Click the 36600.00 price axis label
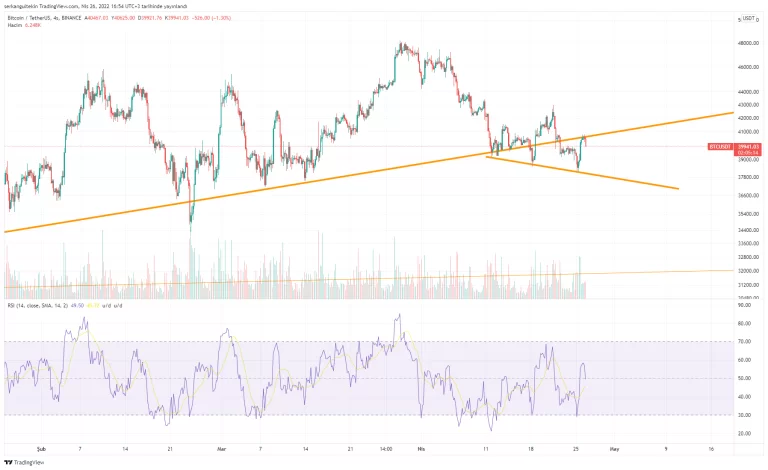The height and width of the screenshot is (470, 768). 748,196
